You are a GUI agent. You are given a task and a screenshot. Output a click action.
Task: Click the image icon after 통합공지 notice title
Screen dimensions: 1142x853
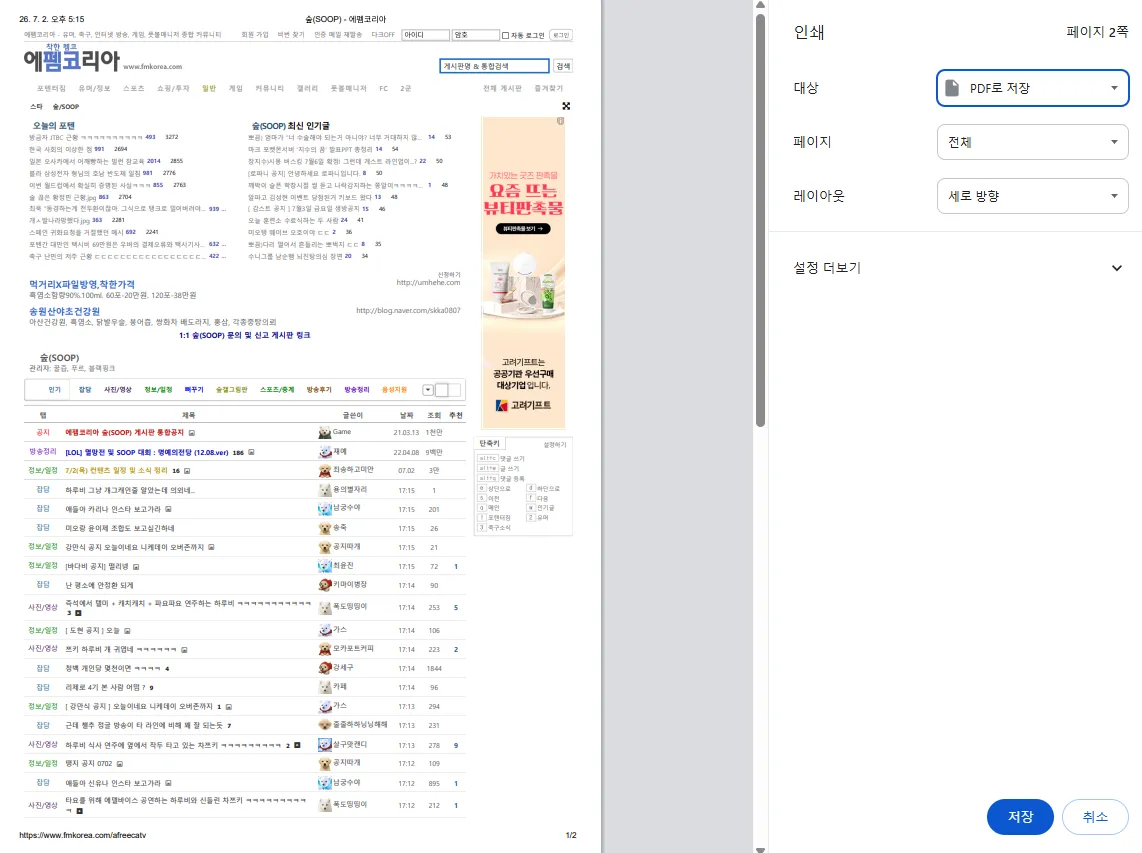(192, 433)
